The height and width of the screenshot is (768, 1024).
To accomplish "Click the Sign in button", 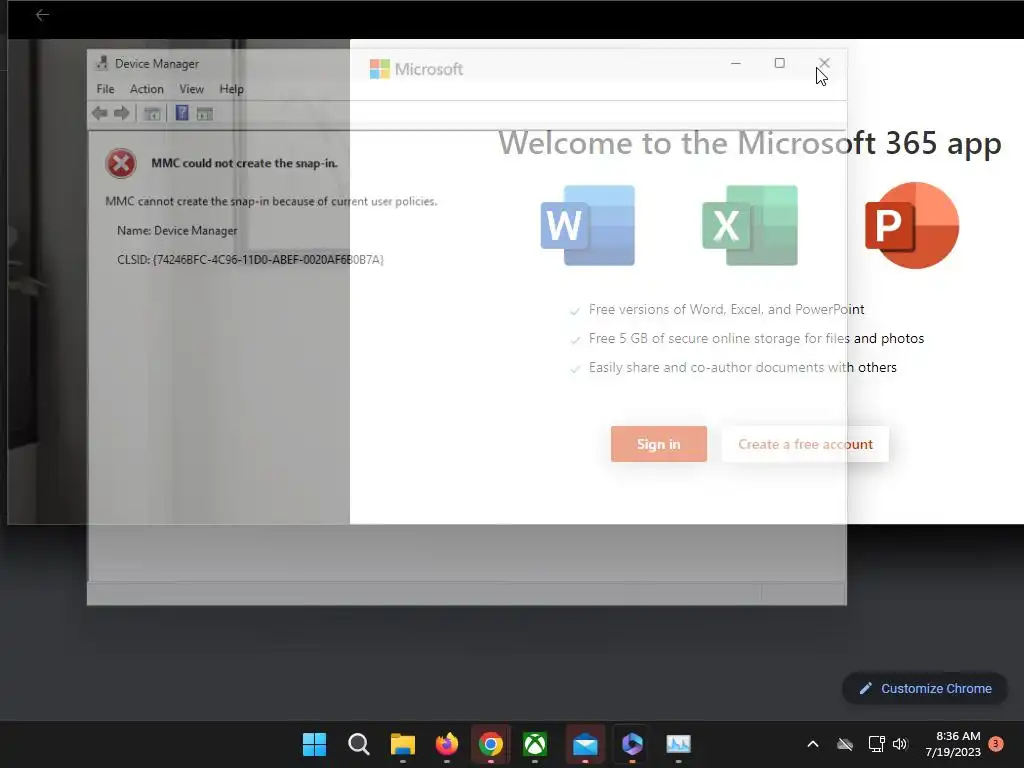I will coord(659,444).
